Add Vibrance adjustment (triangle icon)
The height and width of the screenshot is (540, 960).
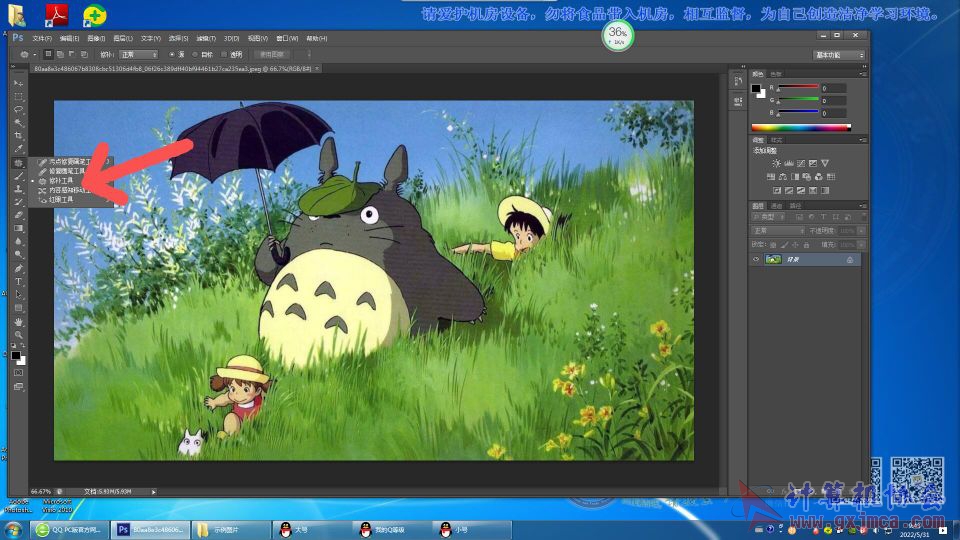tap(825, 163)
